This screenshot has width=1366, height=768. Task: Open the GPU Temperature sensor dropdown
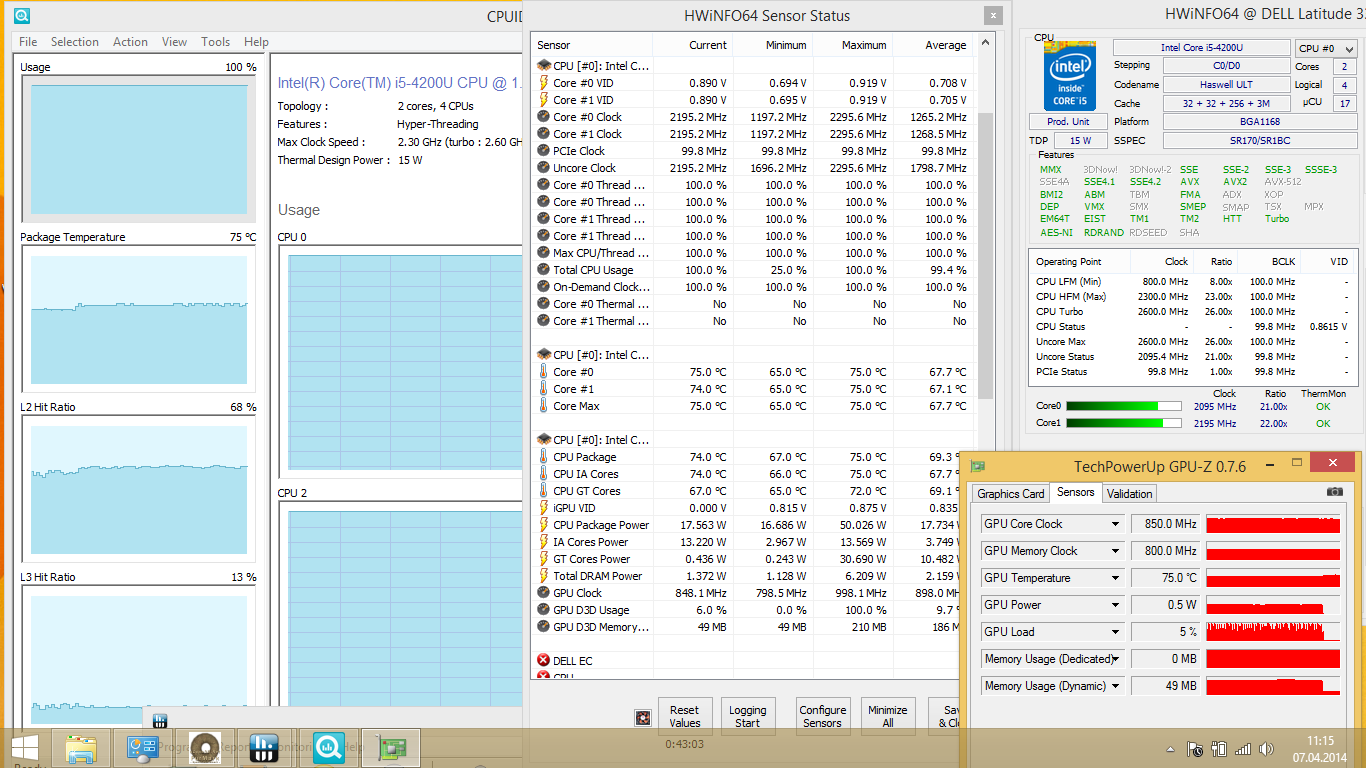coord(1116,578)
